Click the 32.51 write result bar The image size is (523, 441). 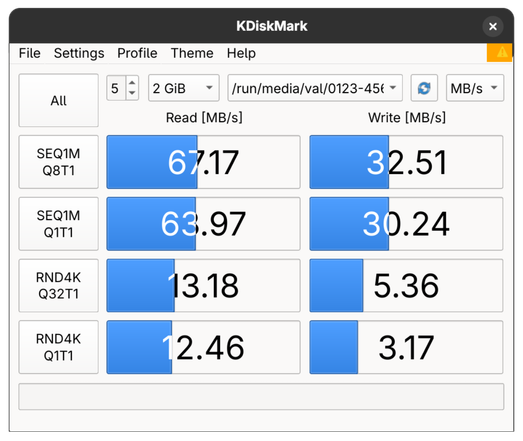pyautogui.click(x=406, y=162)
